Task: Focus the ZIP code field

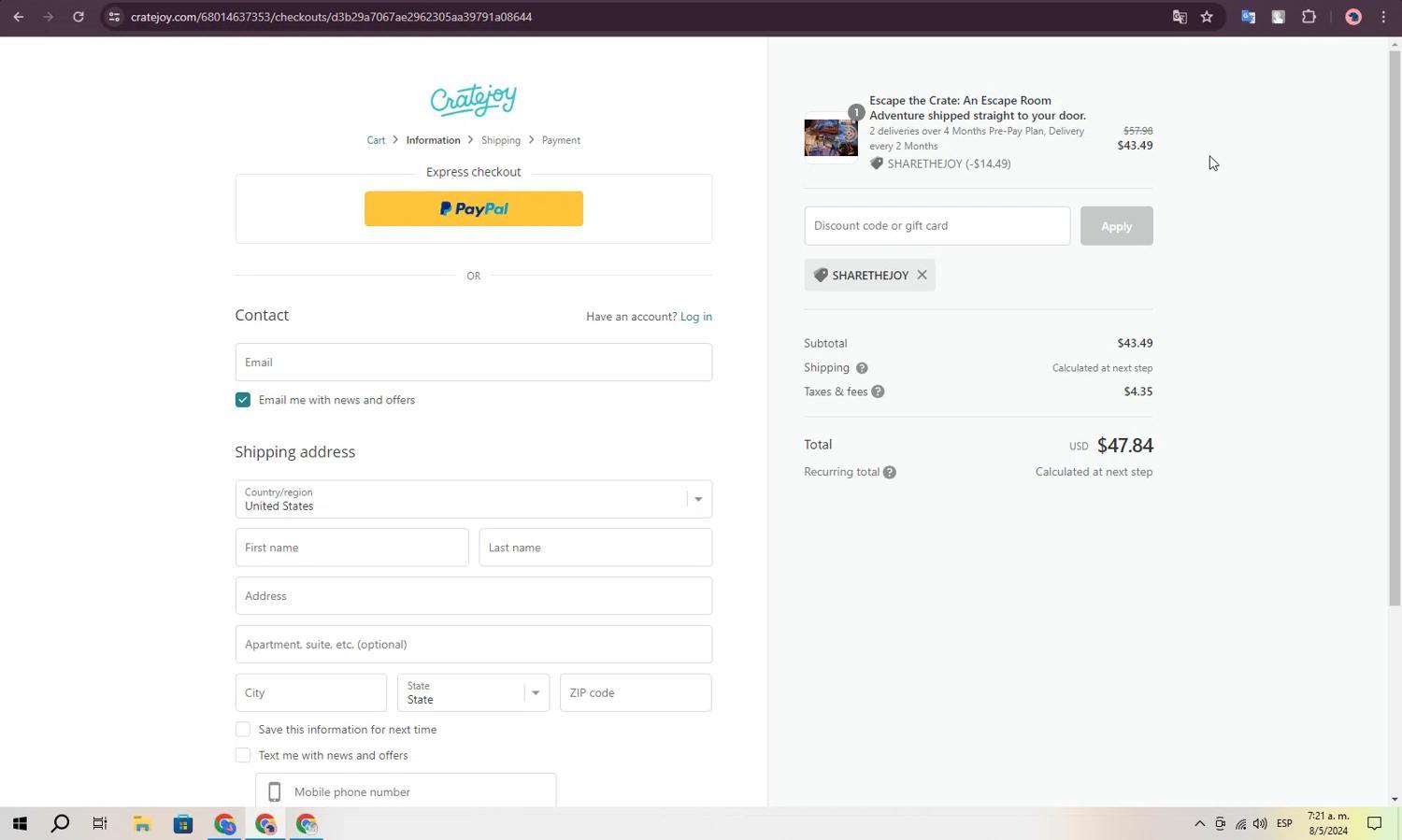Action: point(636,693)
